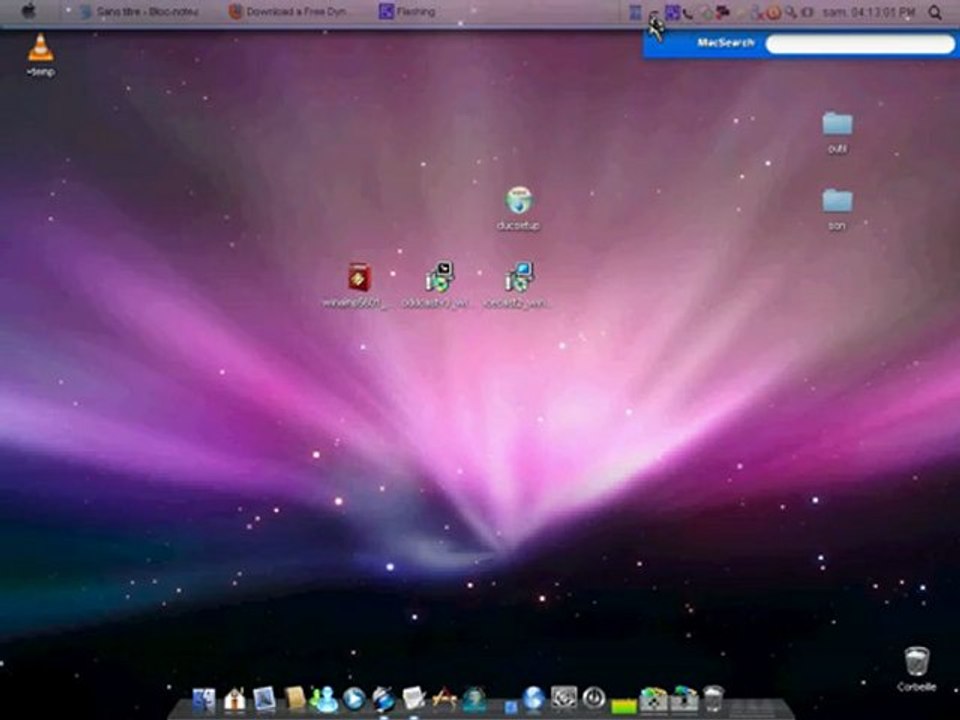Screen dimensions: 960x720
Task: Click the clock showing sam. 04:13 PM
Action: (x=868, y=12)
